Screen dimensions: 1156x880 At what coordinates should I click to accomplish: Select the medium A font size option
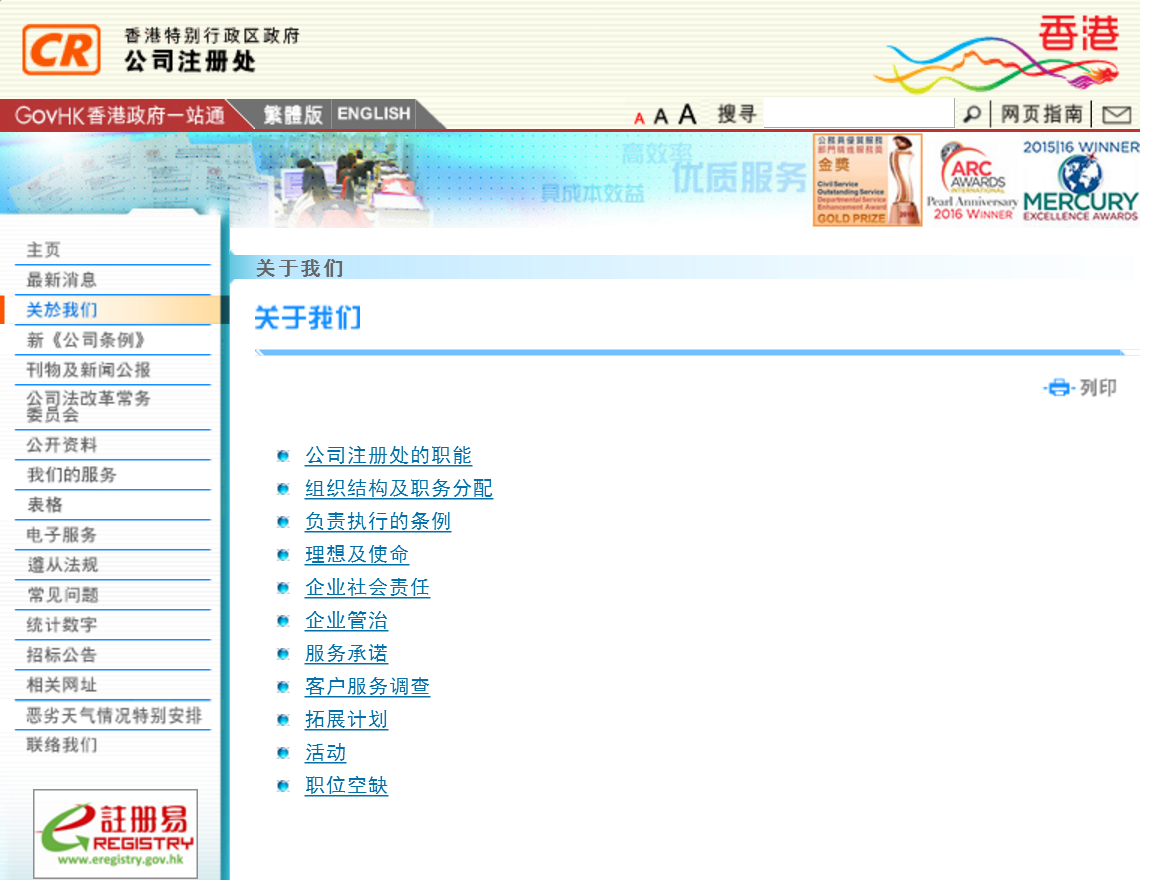[x=662, y=114]
